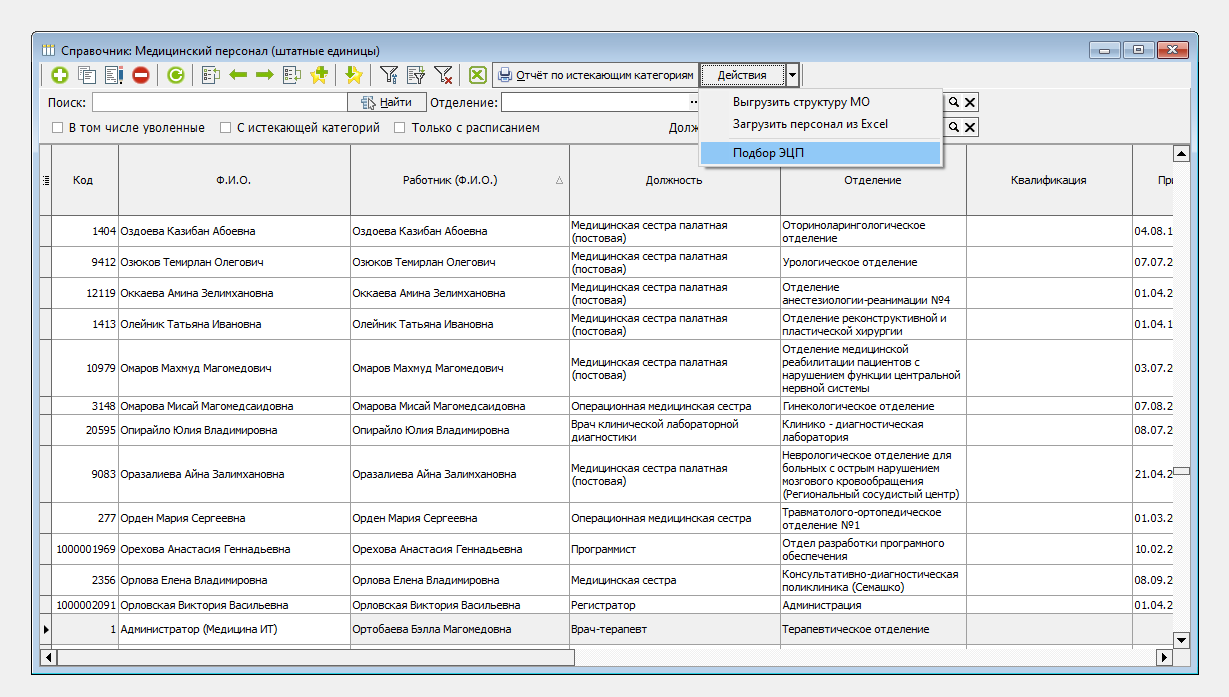Click the star with green plus icon
1229x697 pixels.
coord(319,75)
